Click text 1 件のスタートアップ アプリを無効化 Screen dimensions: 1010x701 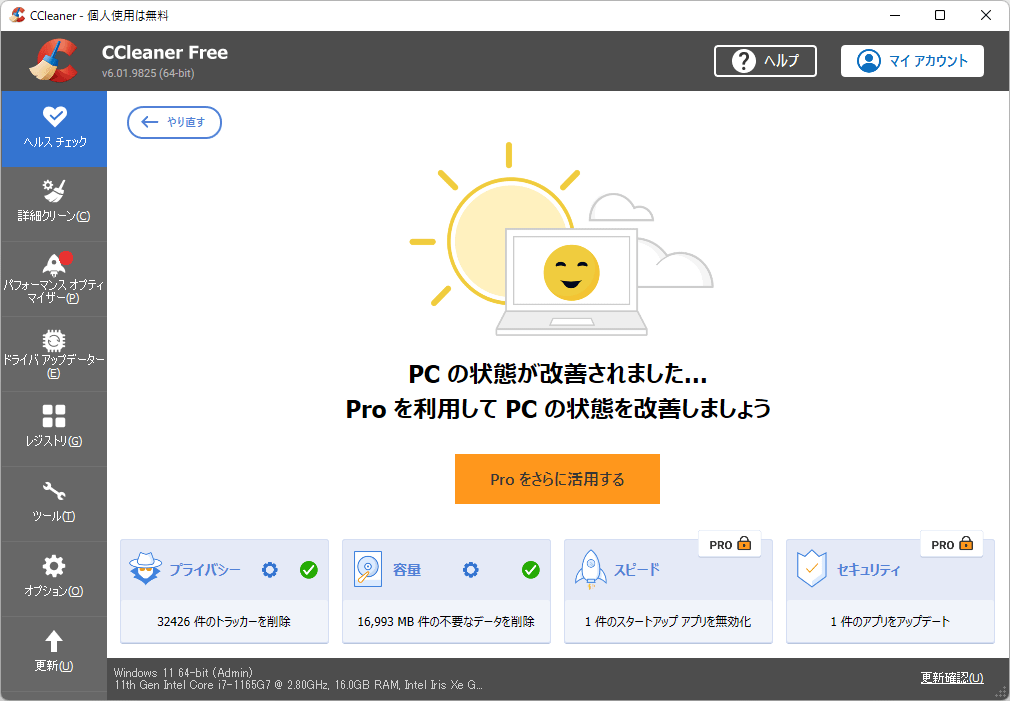coord(668,622)
